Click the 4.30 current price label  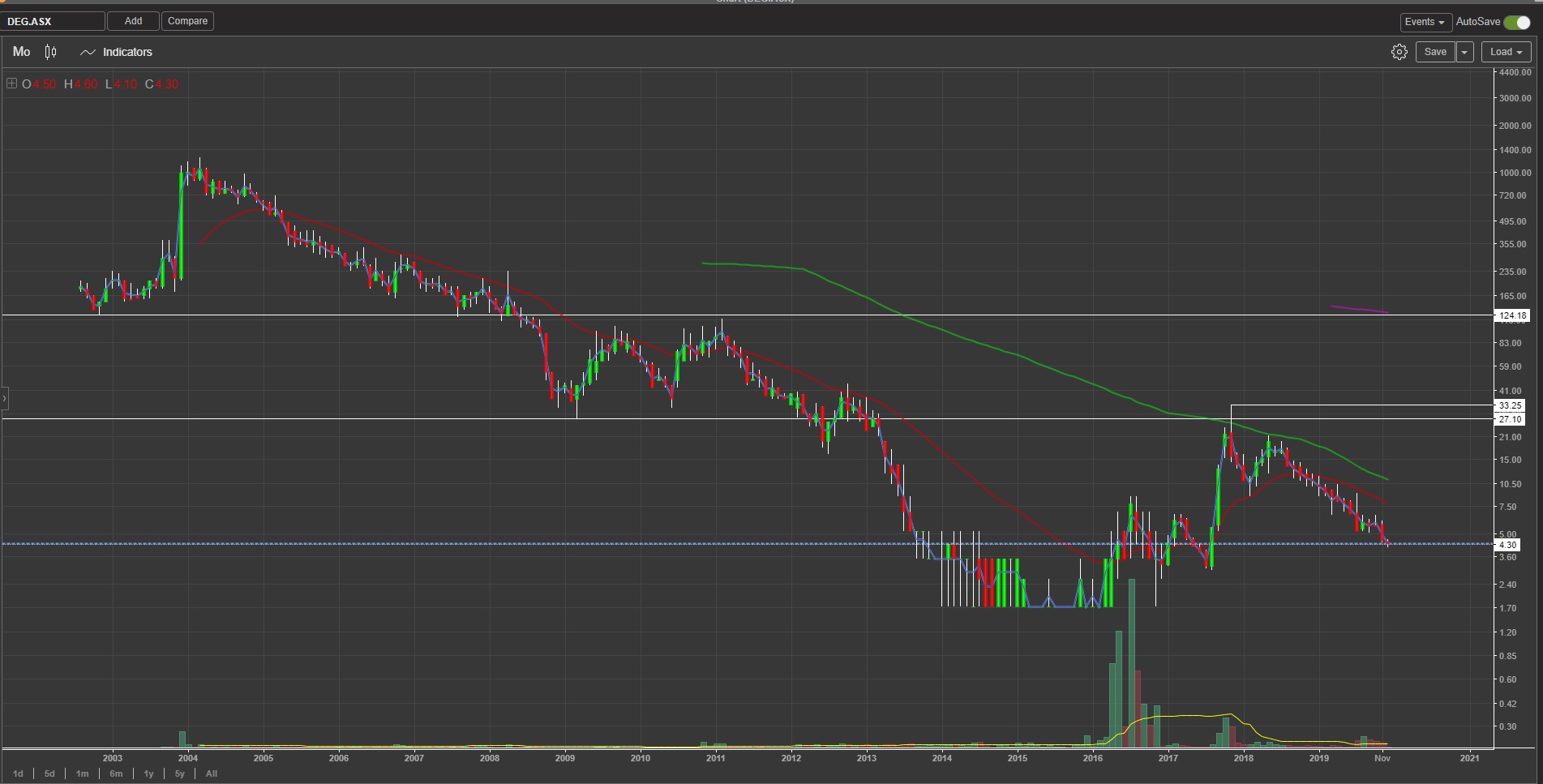pos(1507,545)
